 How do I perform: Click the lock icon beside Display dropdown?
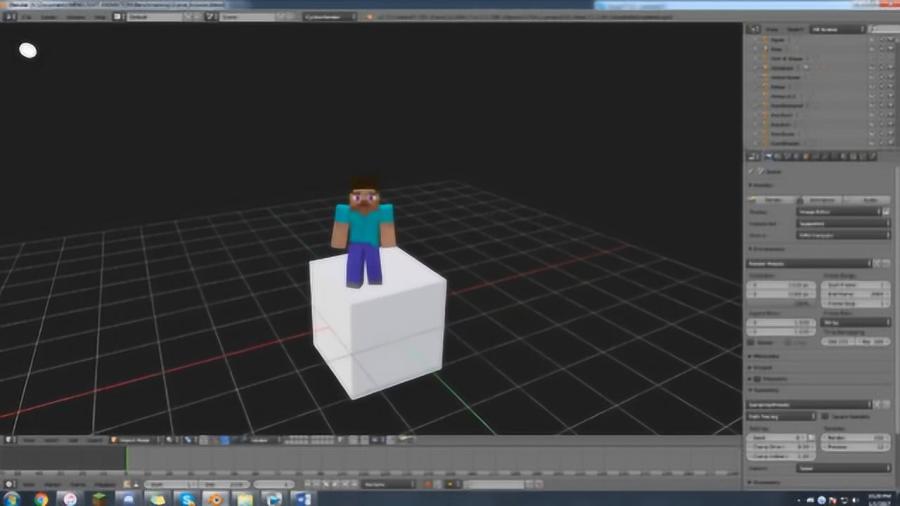pos(886,212)
